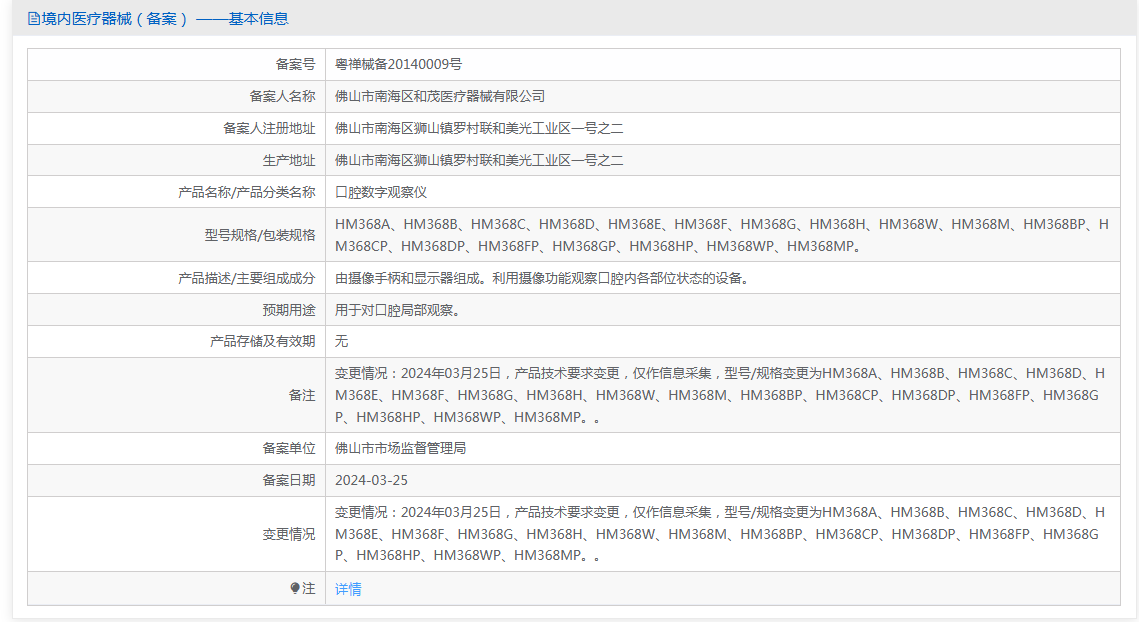Click the 备案单位 label
1139x622 pixels.
point(289,448)
